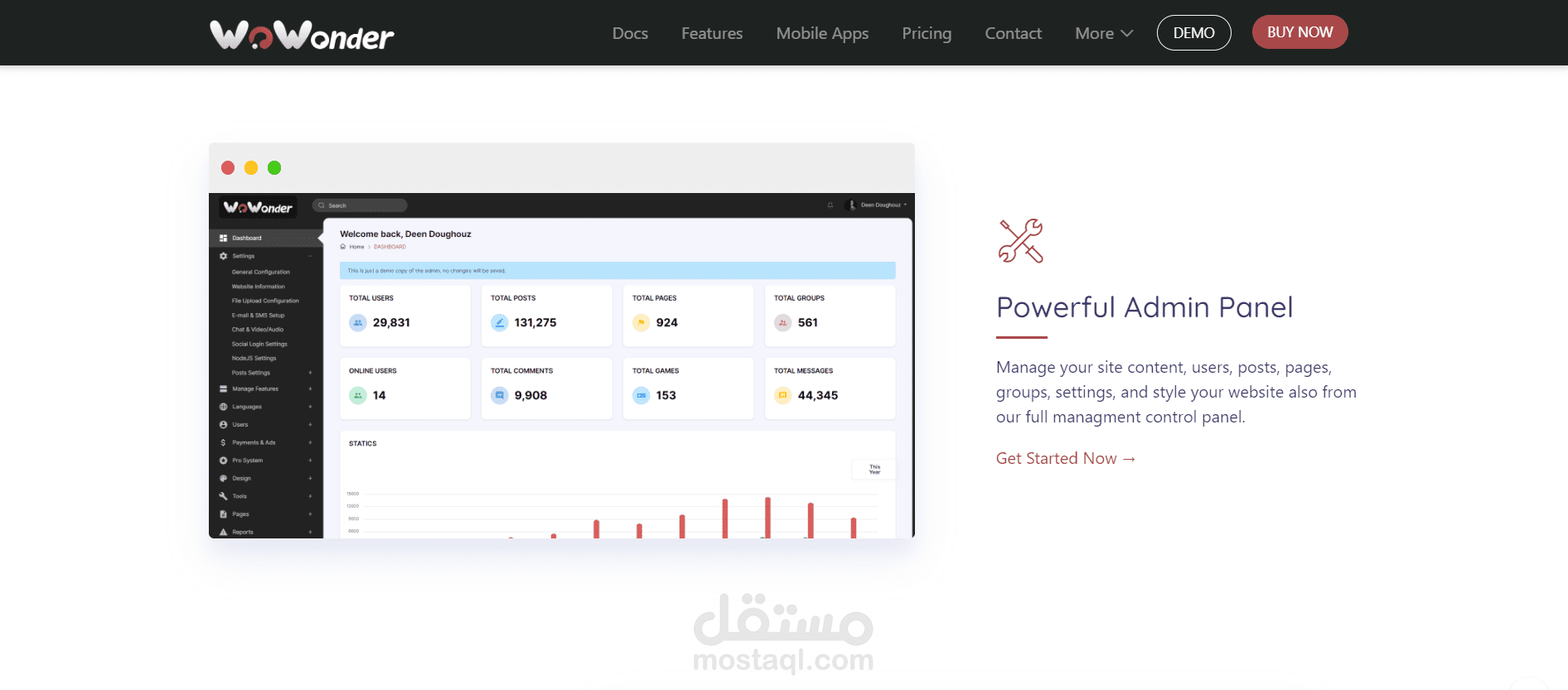Click Payments & Ads dollar icon
Screen dimensions: 1568x690
[223, 442]
